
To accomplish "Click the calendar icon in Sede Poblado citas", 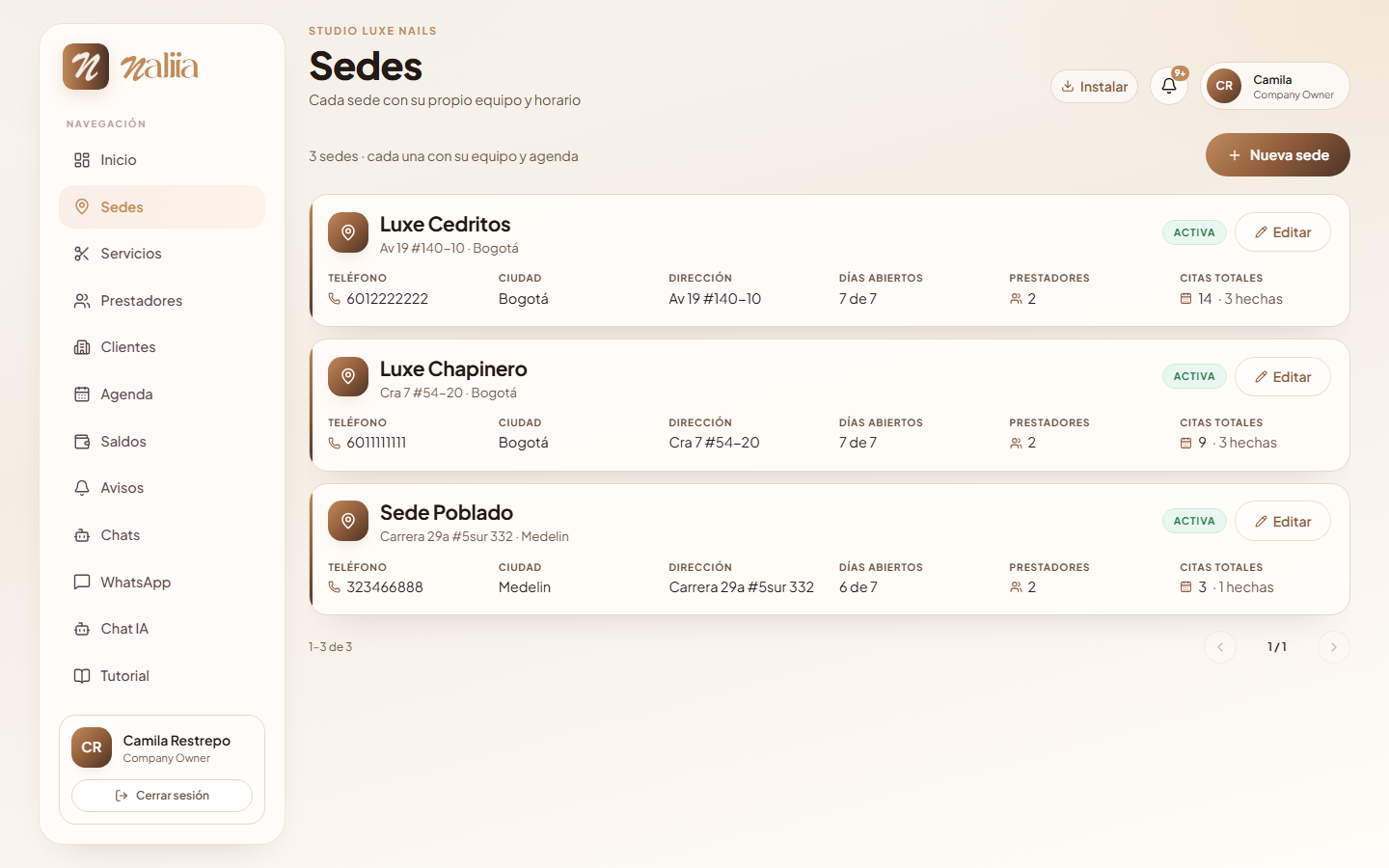I will click(x=1185, y=587).
